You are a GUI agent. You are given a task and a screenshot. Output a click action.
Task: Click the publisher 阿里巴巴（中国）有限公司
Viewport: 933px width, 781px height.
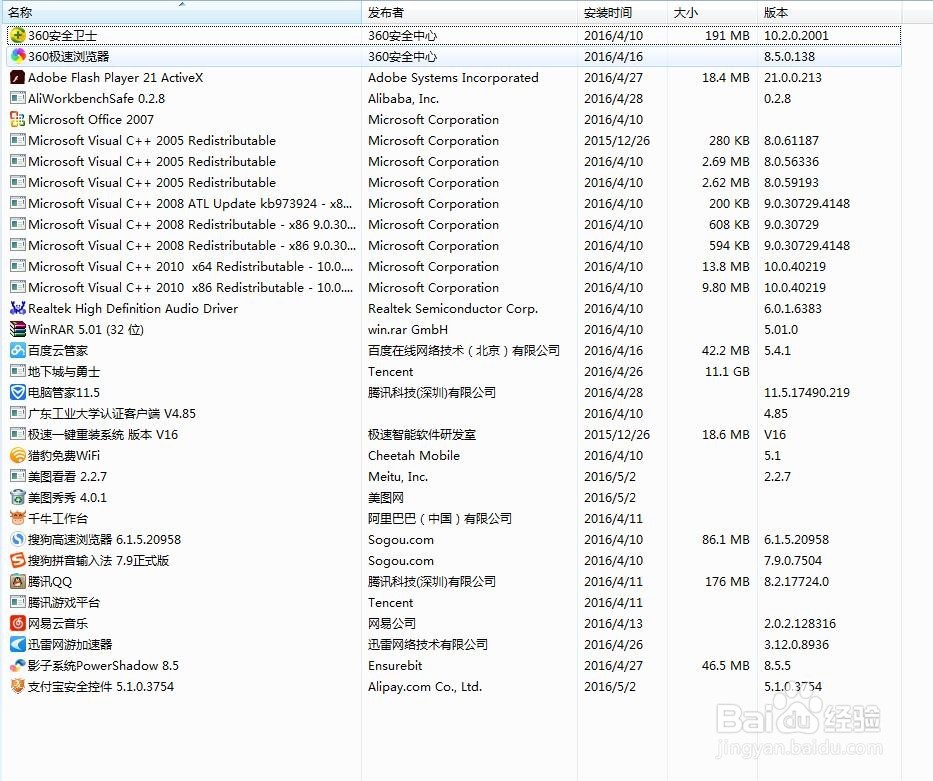[x=440, y=518]
